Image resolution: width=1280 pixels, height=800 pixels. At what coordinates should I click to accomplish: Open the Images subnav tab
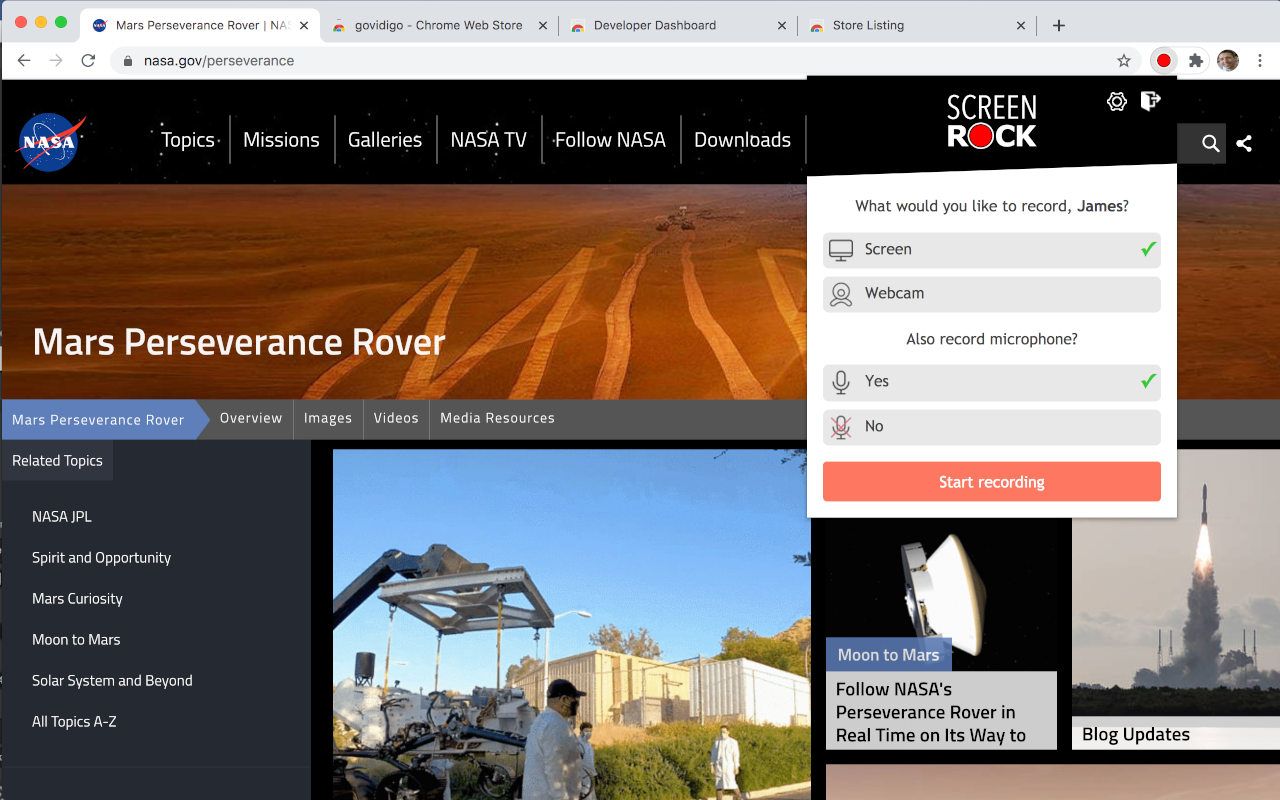pos(328,418)
